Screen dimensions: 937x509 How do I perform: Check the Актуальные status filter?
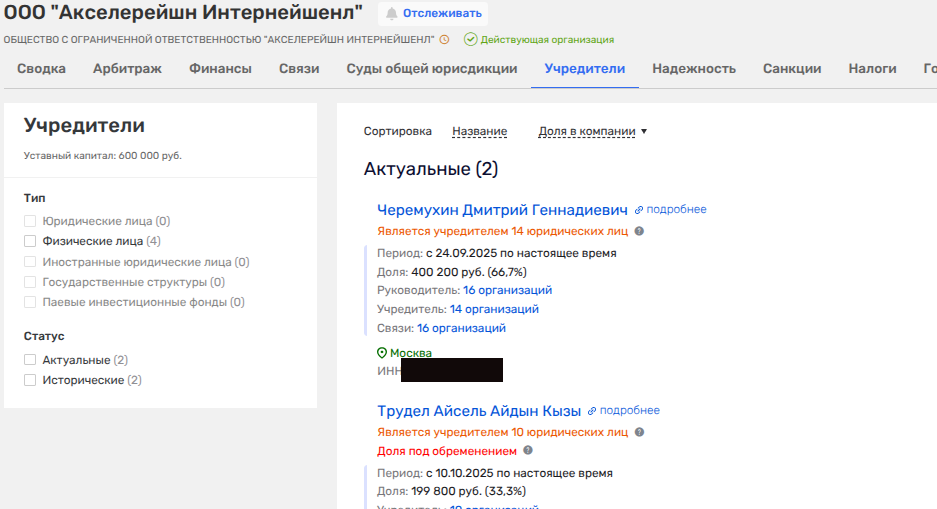click(30, 360)
